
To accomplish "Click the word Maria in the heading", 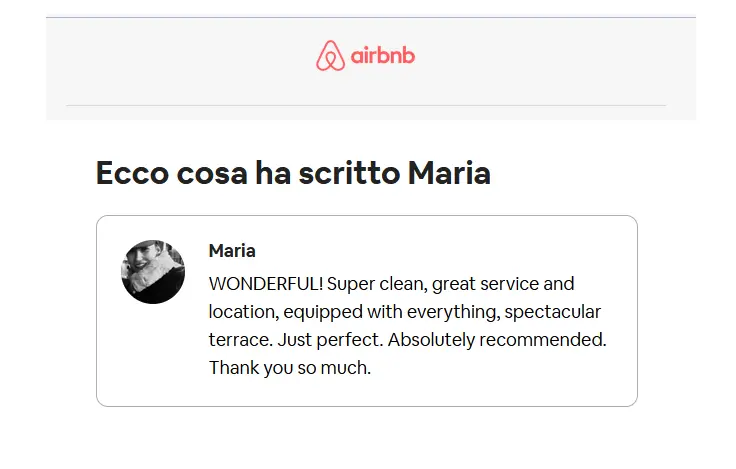I will [x=449, y=173].
